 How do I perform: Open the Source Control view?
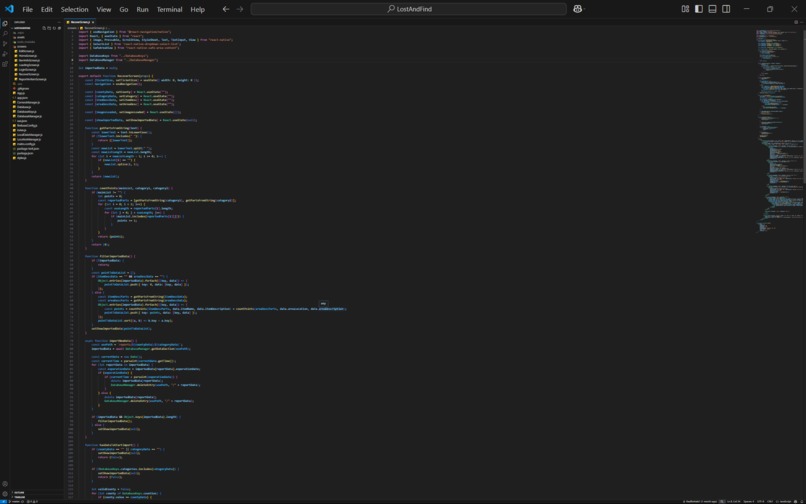5,44
